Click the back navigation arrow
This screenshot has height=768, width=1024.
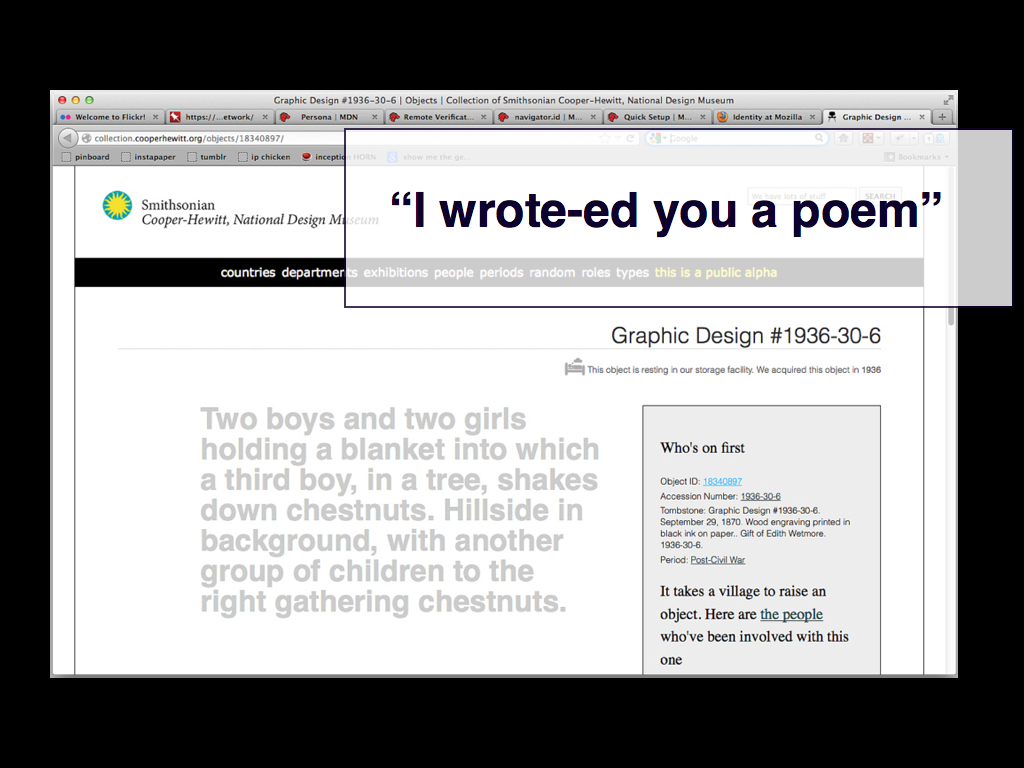pyautogui.click(x=66, y=138)
